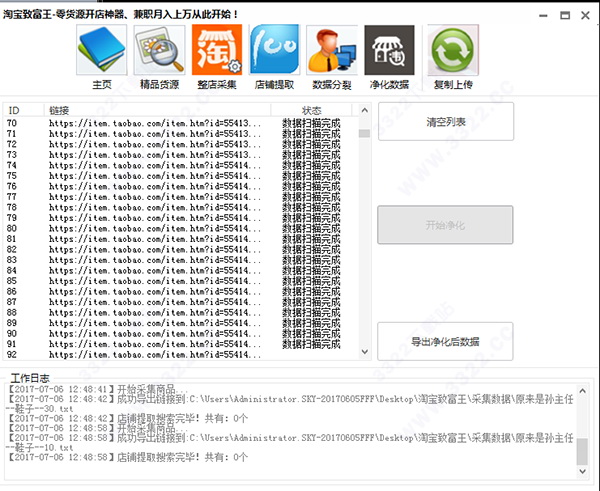This screenshot has height=491, width=600.
Task: Select row with ID 72
Action: [181, 144]
